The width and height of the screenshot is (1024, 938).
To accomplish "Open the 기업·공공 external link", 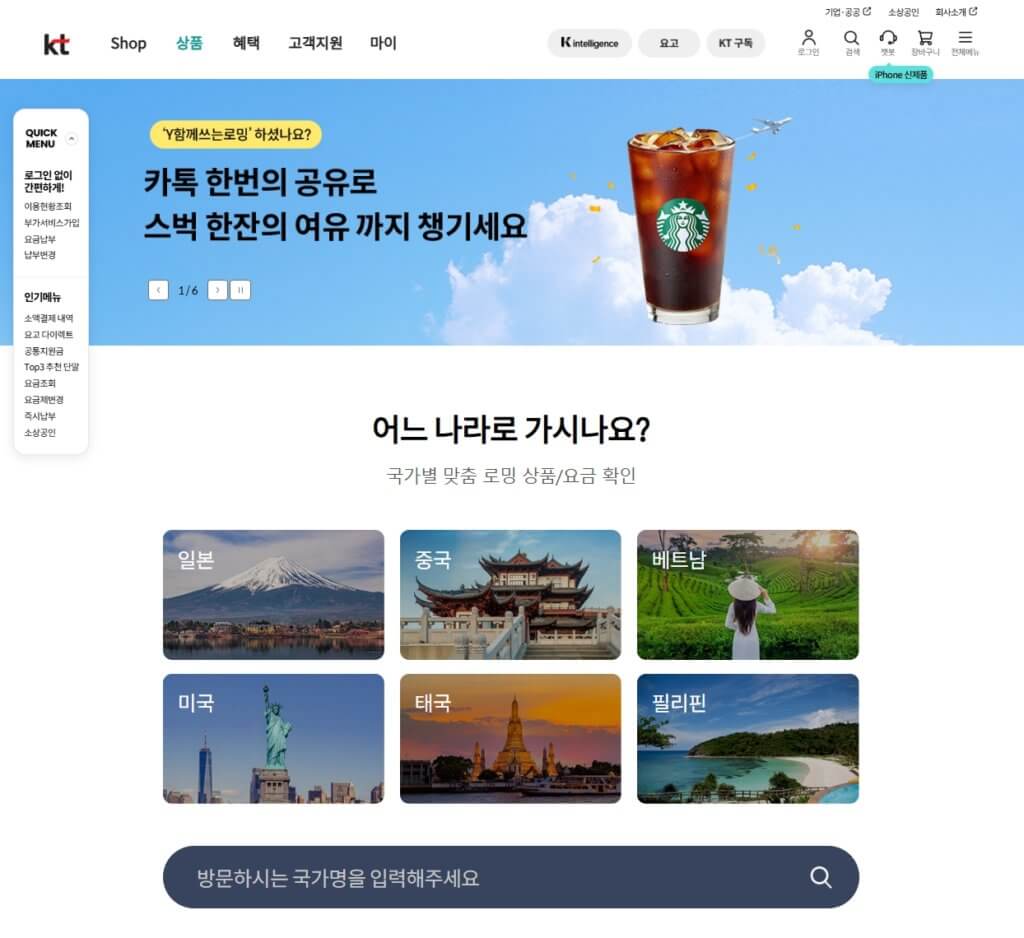I will [847, 12].
